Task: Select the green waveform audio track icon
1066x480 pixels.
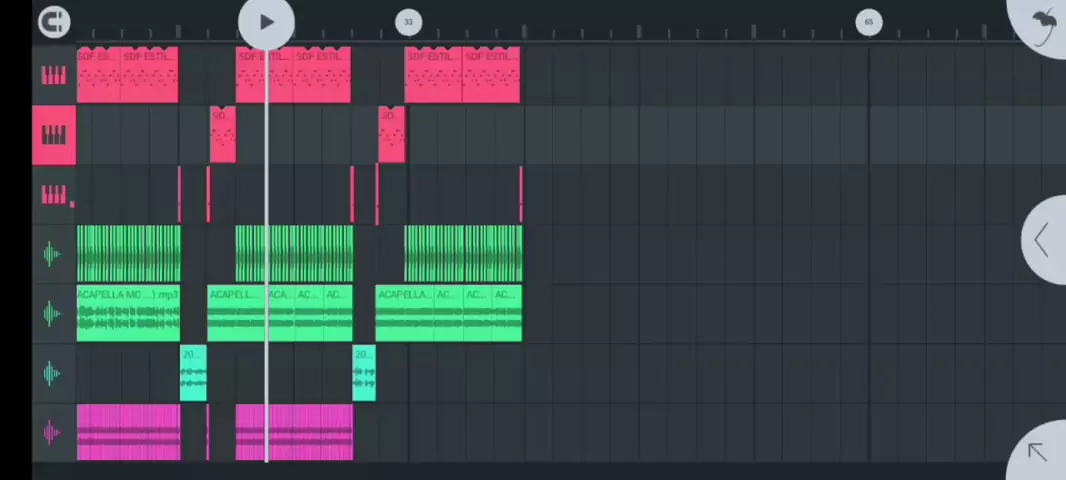Action: point(53,254)
